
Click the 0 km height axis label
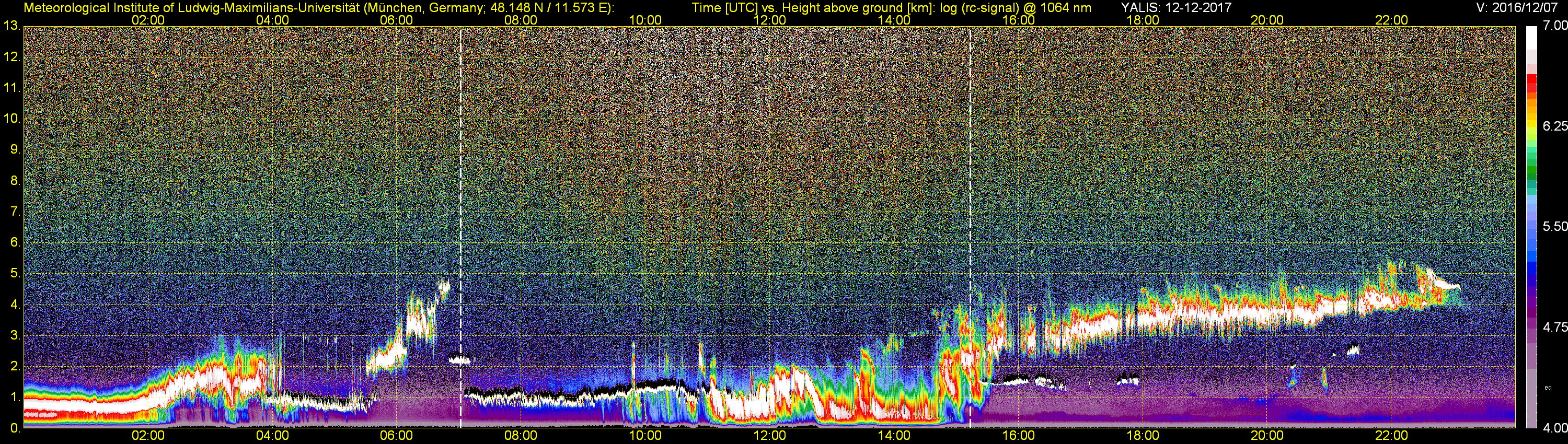[x=15, y=428]
